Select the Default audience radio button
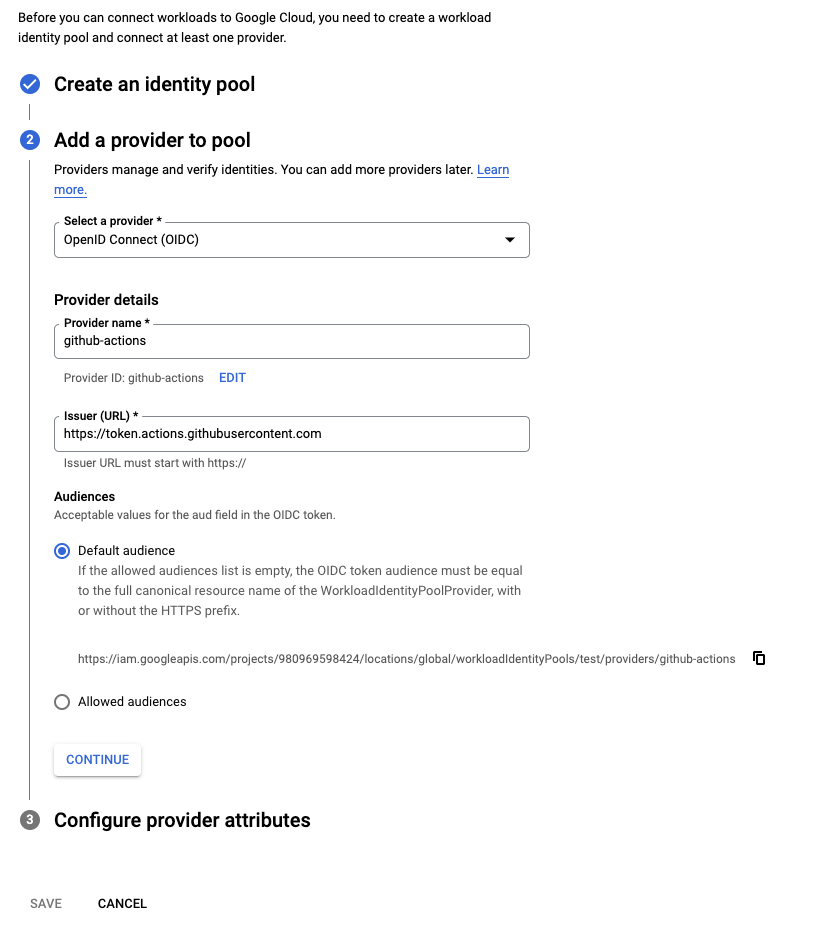This screenshot has width=819, height=926. [62, 551]
